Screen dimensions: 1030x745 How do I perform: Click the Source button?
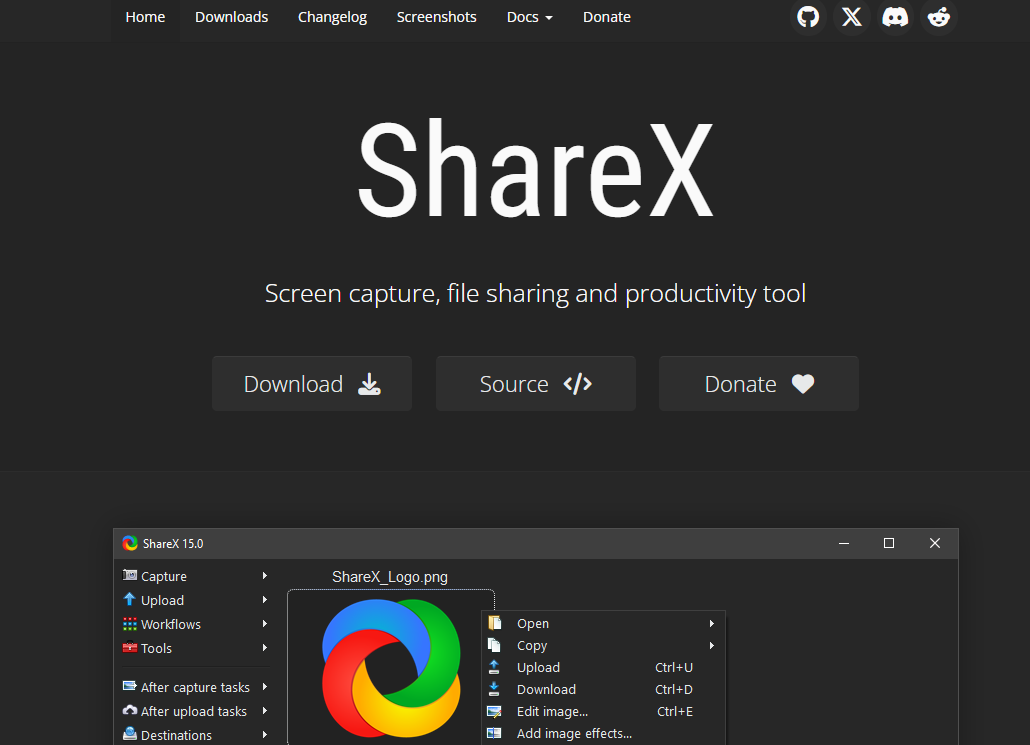[x=536, y=384]
